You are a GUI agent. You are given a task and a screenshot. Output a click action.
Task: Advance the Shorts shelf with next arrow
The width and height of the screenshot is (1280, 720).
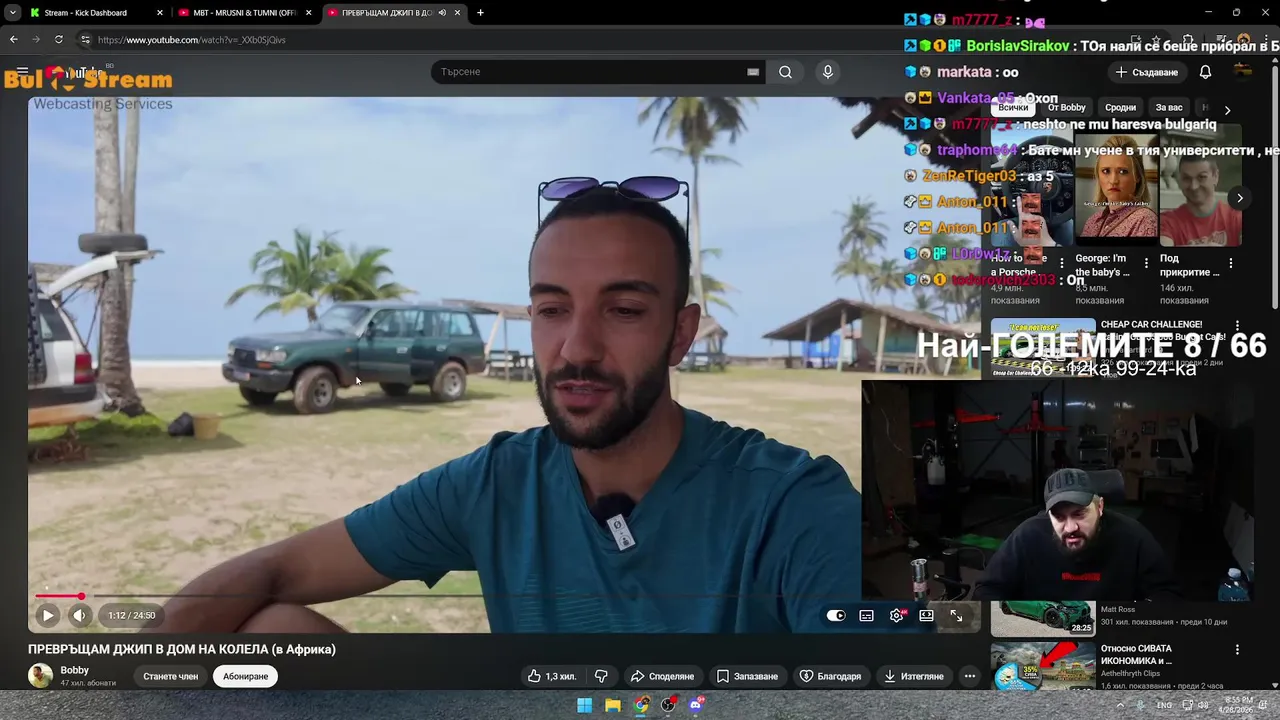tap(1240, 198)
